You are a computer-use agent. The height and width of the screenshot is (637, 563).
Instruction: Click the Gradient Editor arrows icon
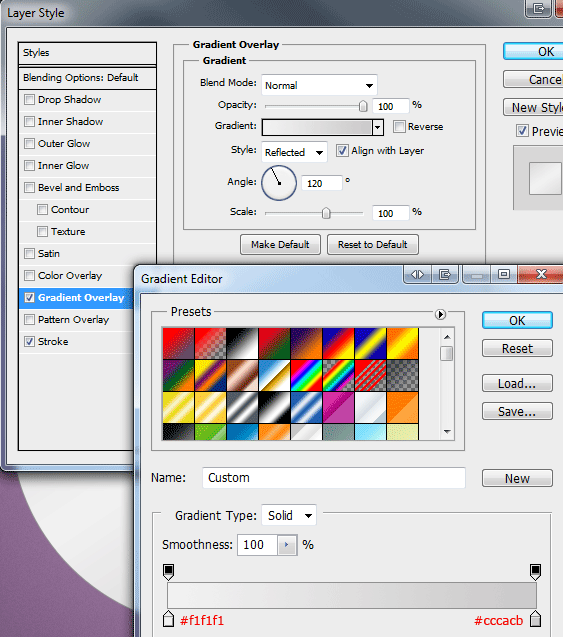pyautogui.click(x=418, y=275)
